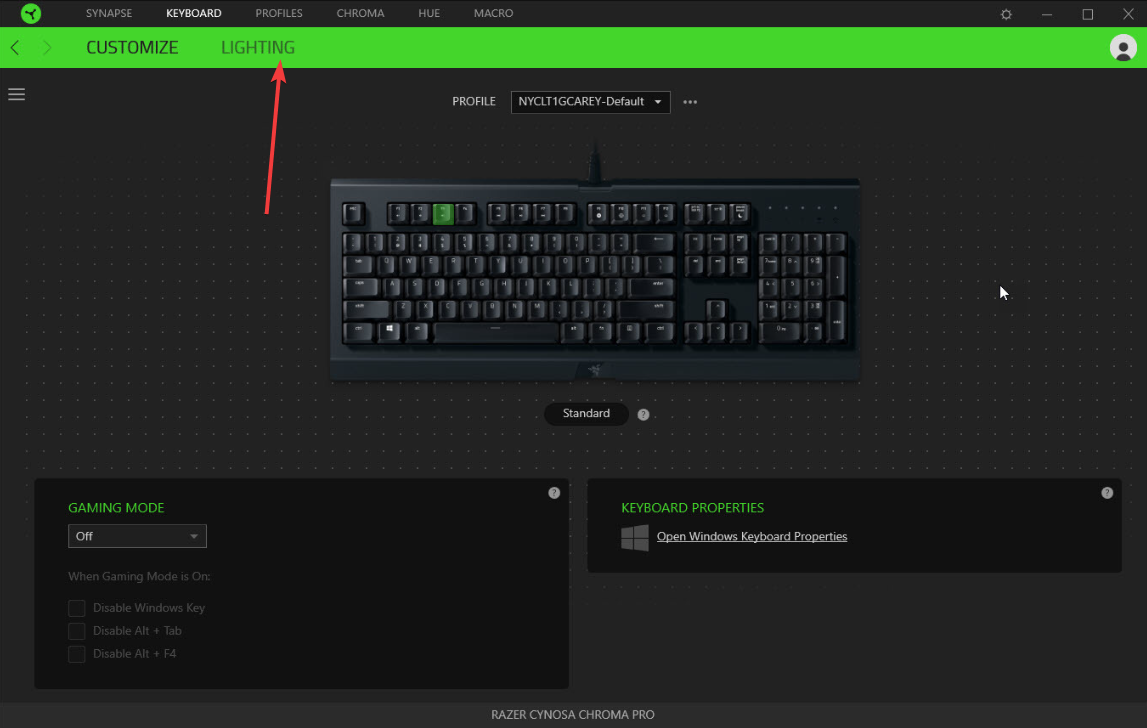The height and width of the screenshot is (728, 1147).
Task: Enable Disable Alt + Tab checkbox
Action: point(76,631)
